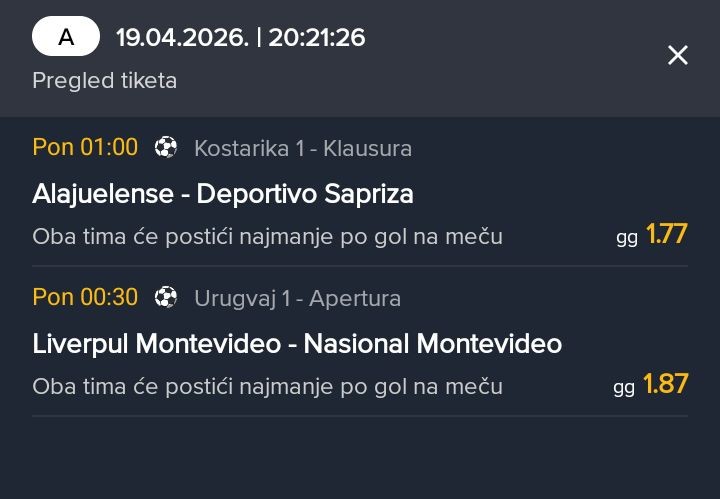Image resolution: width=720 pixels, height=499 pixels.
Task: Click the bet description under Alajuelense match
Action: [x=267, y=237]
